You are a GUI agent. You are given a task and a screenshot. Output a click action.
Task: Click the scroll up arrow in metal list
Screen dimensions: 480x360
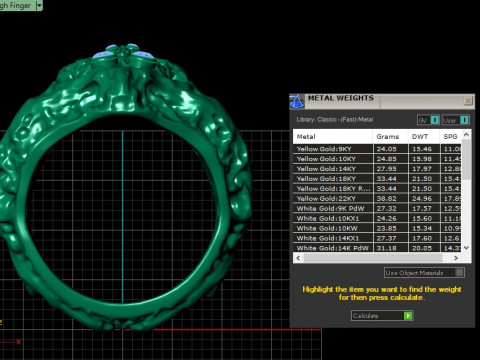pyautogui.click(x=466, y=135)
